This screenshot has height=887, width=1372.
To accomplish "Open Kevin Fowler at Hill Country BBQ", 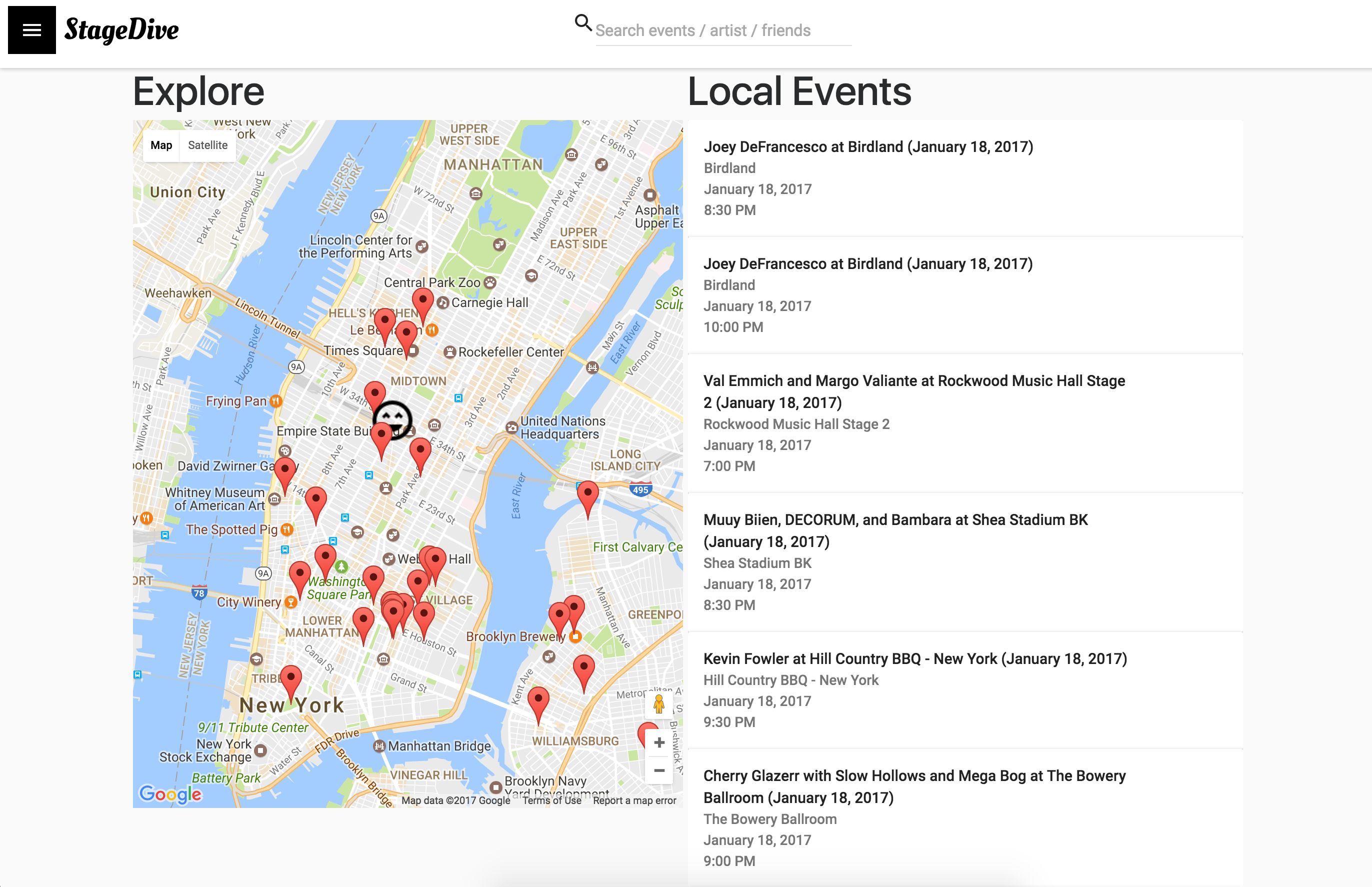I will (914, 658).
